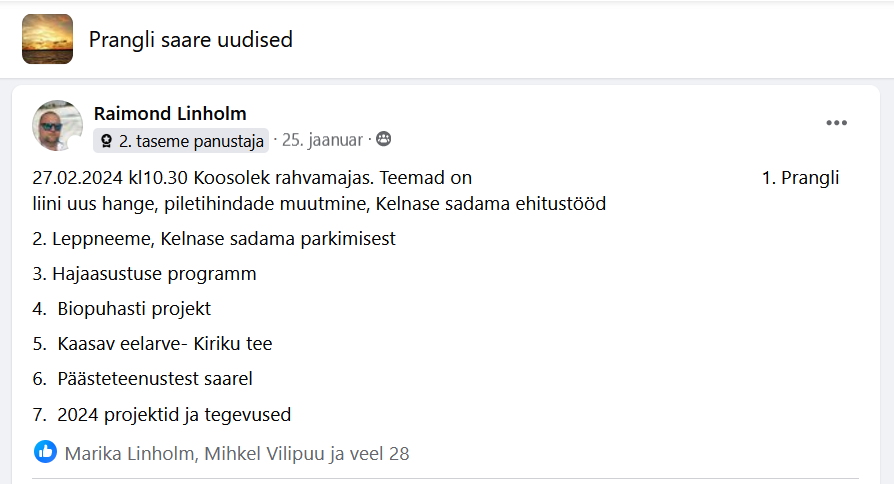Click the '2. taseme panustaja' contributor badge
Image resolution: width=894 pixels, height=484 pixels.
(x=181, y=141)
